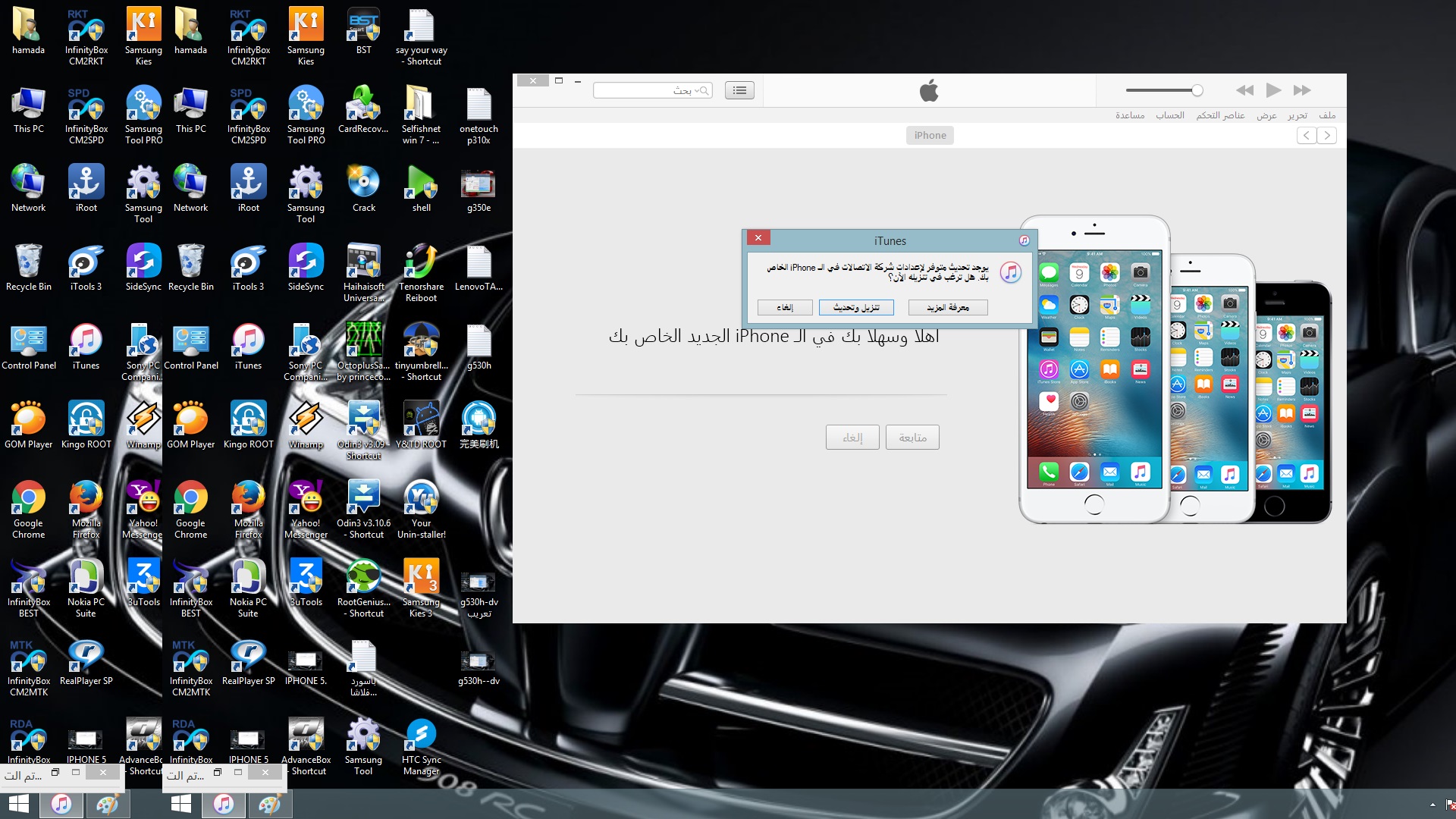Launch Tenorshare Reiboot

pos(422,272)
